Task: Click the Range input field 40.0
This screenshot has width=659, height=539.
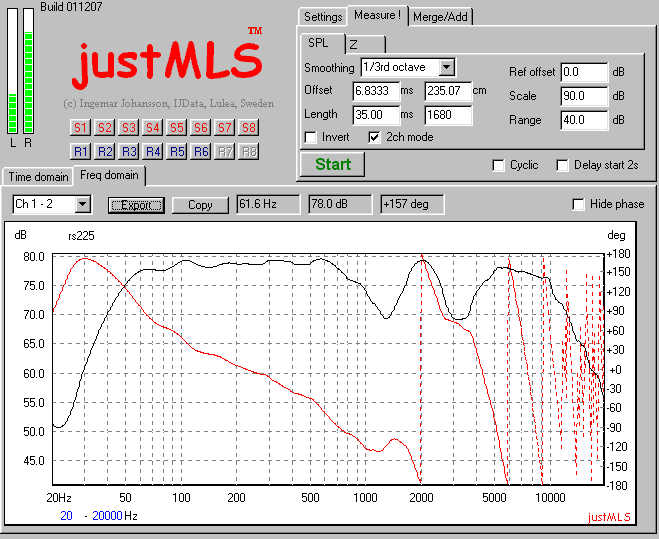Action: 584,120
